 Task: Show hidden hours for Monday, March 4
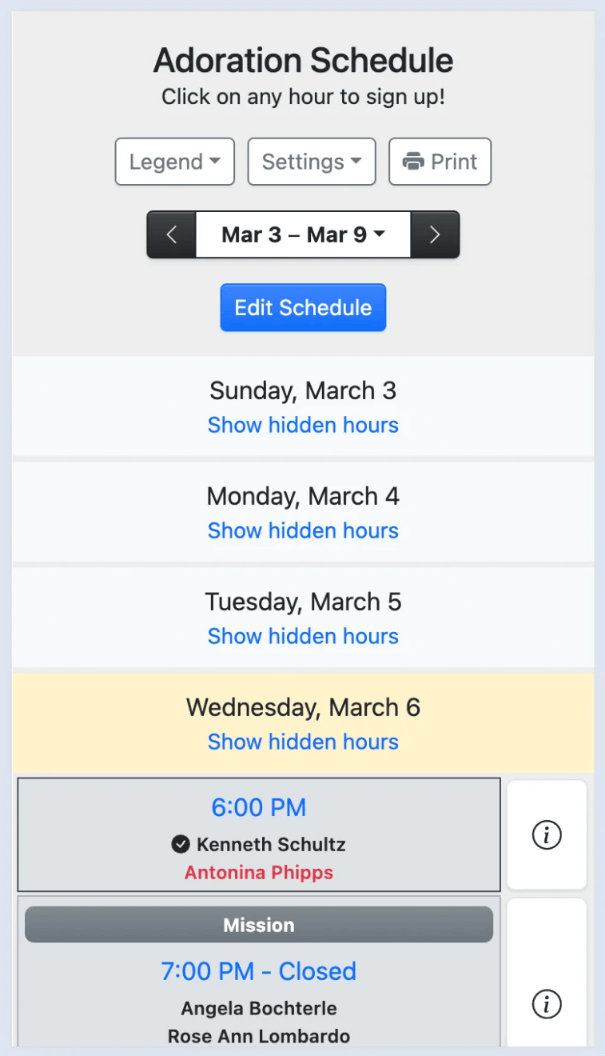(x=303, y=530)
